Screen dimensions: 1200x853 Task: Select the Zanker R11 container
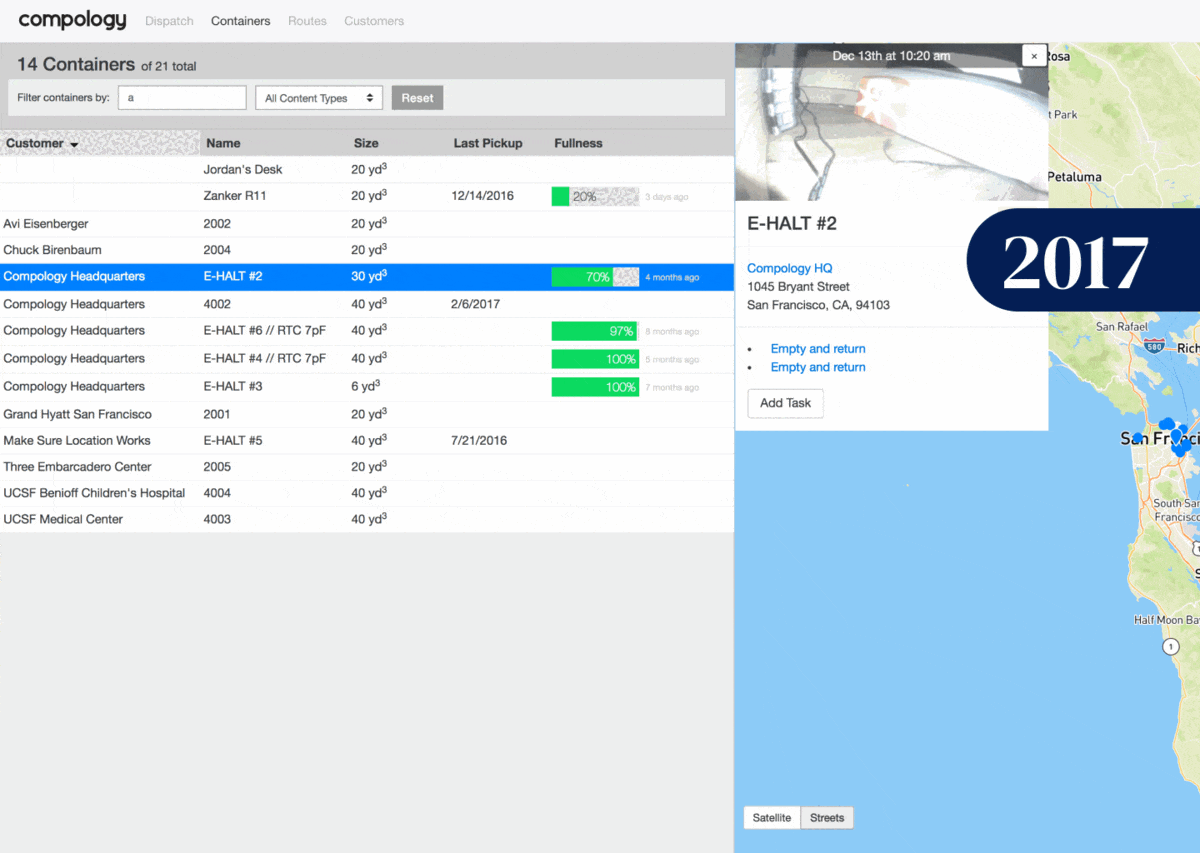click(x=367, y=196)
